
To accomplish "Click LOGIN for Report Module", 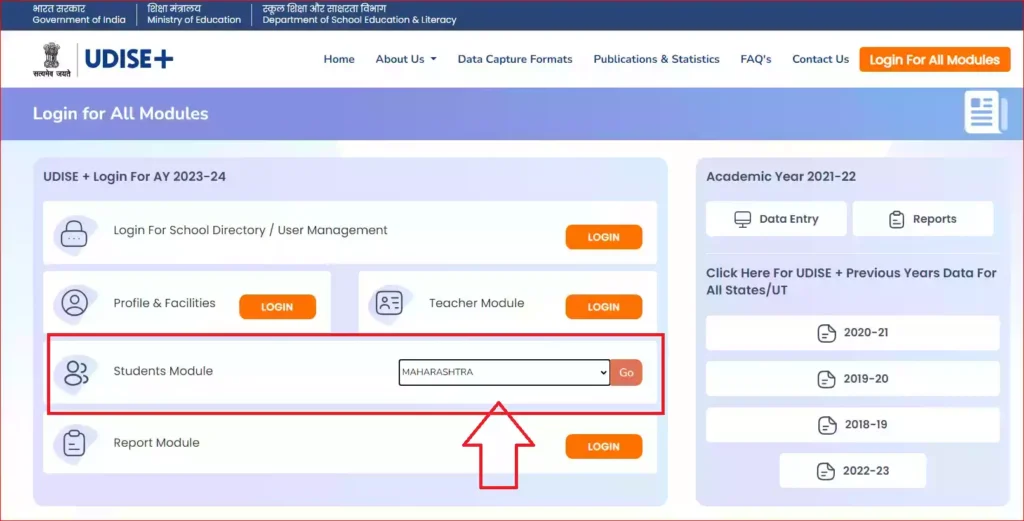I will tap(603, 447).
